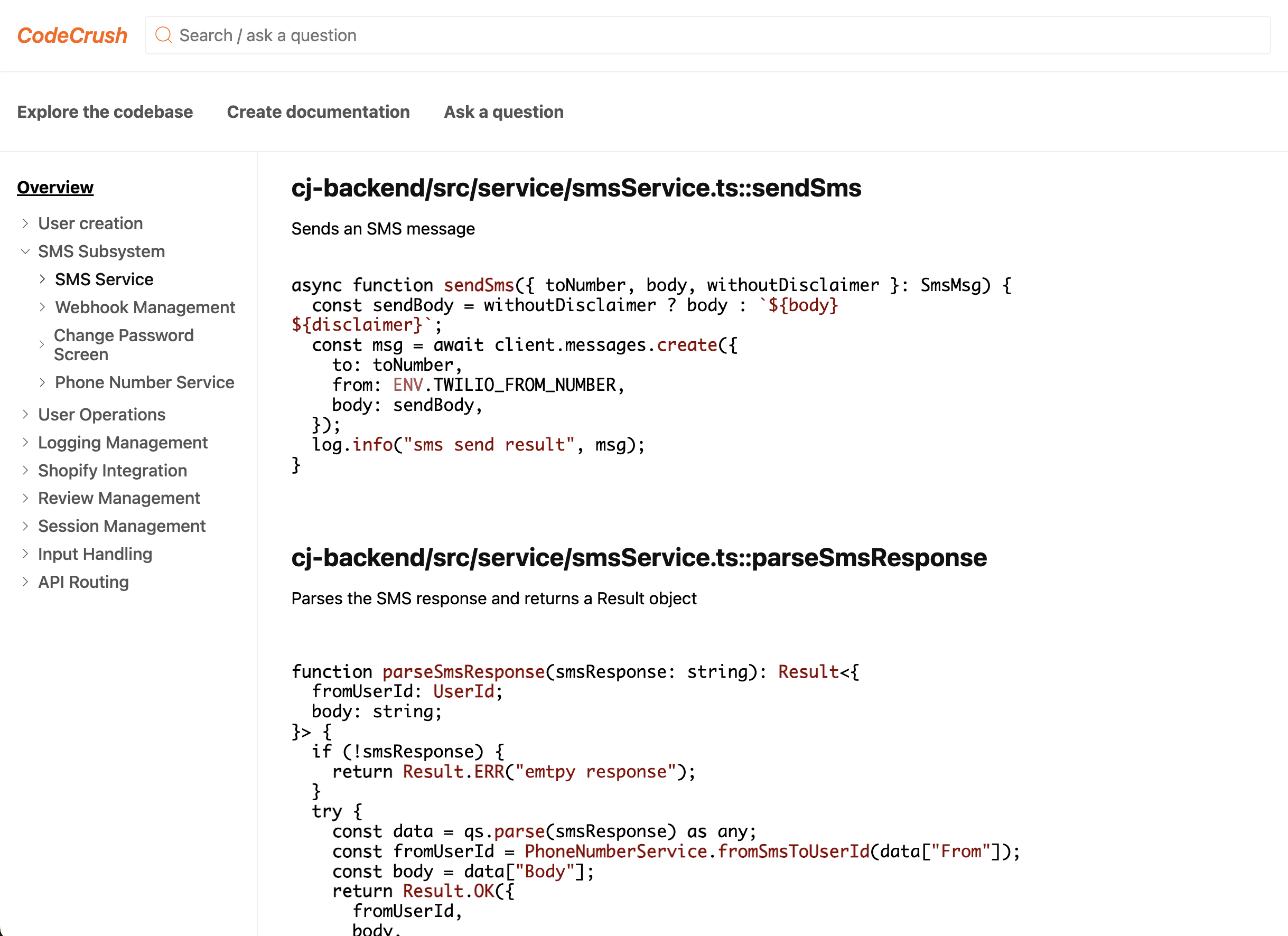Expand the User creation chevron
The height and width of the screenshot is (936, 1288).
point(25,223)
